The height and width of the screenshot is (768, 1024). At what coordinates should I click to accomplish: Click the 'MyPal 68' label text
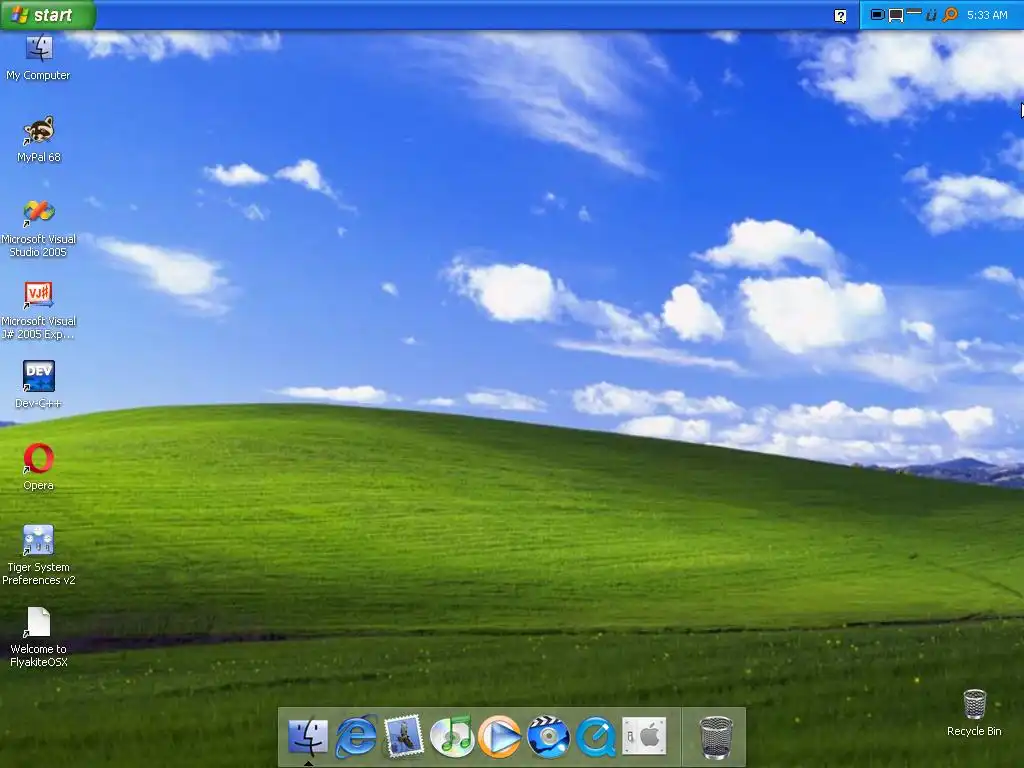[x=39, y=157]
